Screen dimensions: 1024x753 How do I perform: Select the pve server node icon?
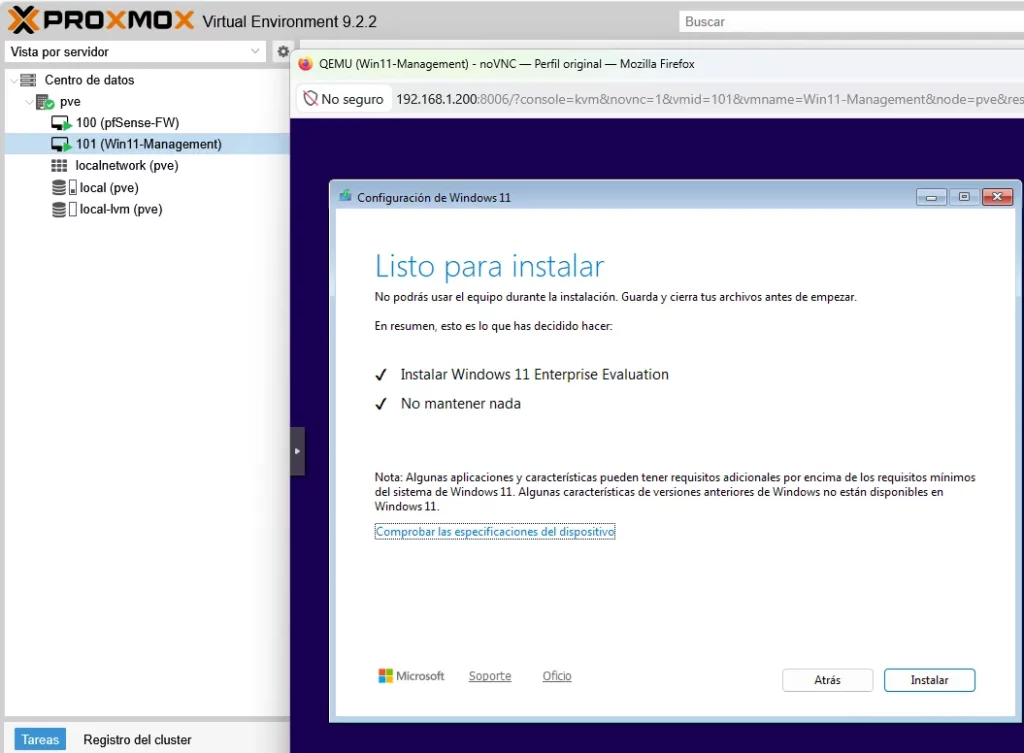coord(45,102)
